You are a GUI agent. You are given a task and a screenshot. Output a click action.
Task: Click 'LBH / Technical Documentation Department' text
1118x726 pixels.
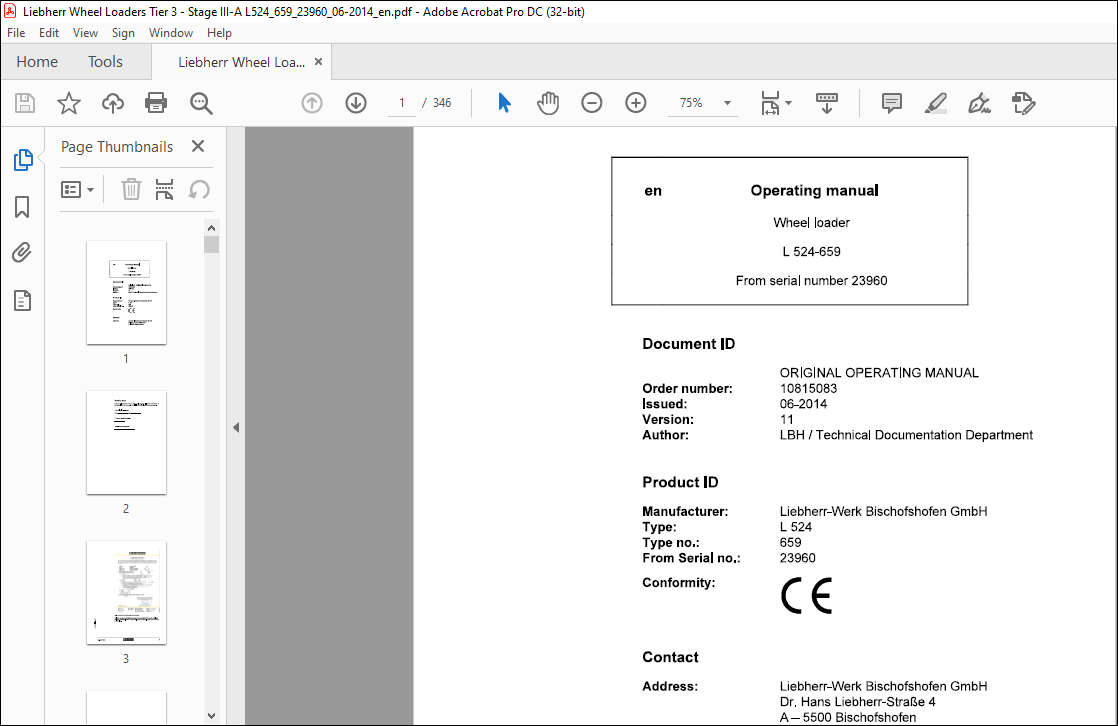906,435
